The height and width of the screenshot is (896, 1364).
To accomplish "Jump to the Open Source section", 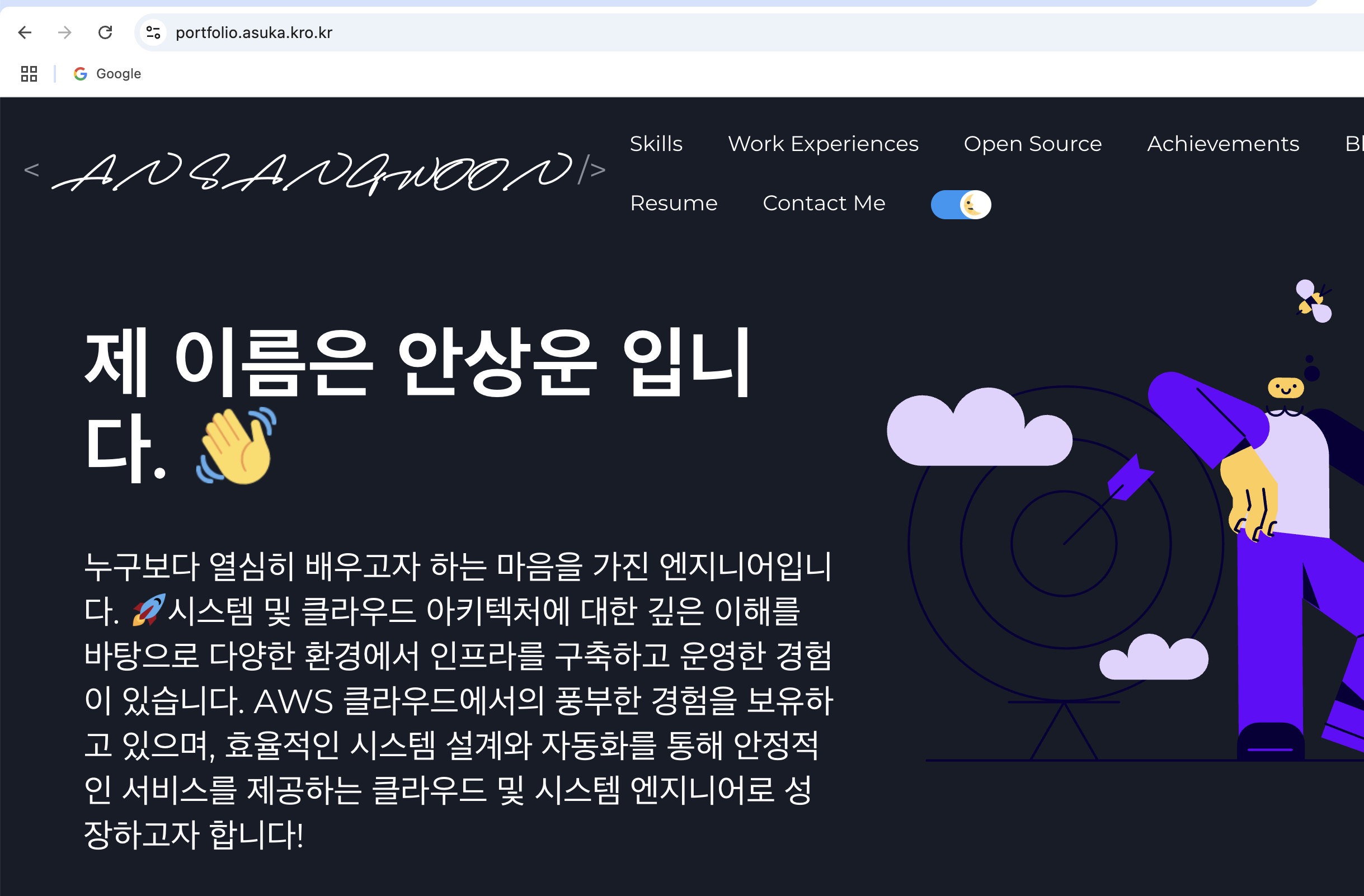I will coord(1033,144).
